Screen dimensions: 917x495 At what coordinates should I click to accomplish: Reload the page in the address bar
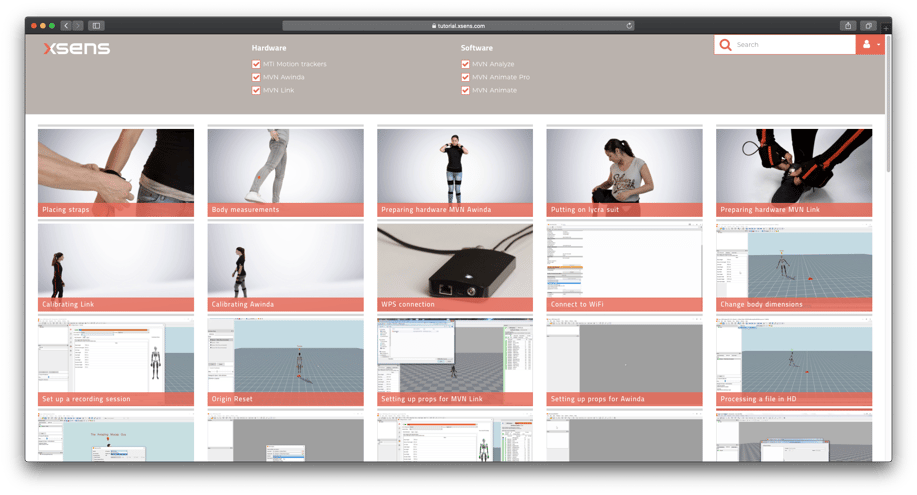629,25
